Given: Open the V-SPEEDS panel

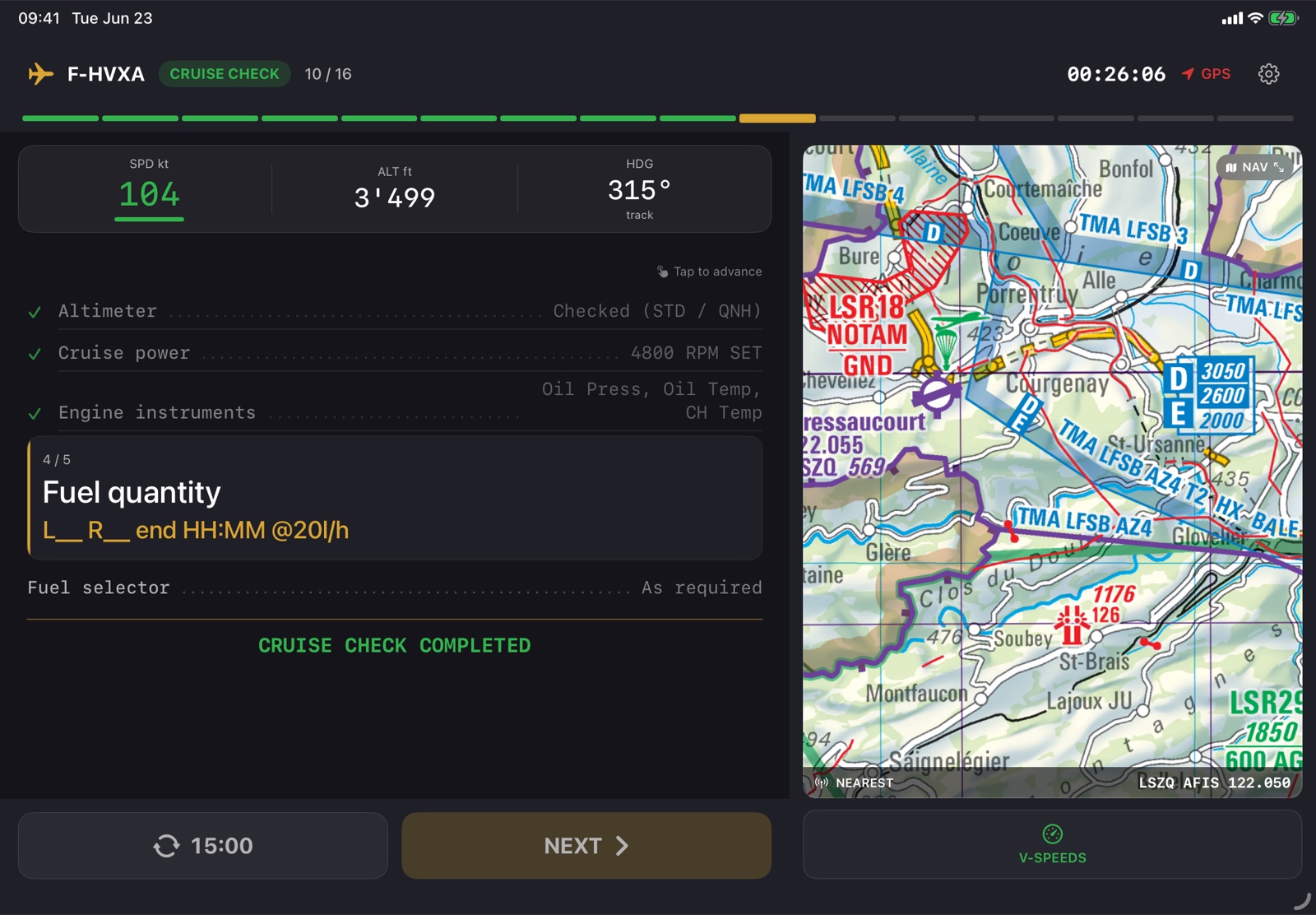Looking at the screenshot, I should [x=1052, y=844].
